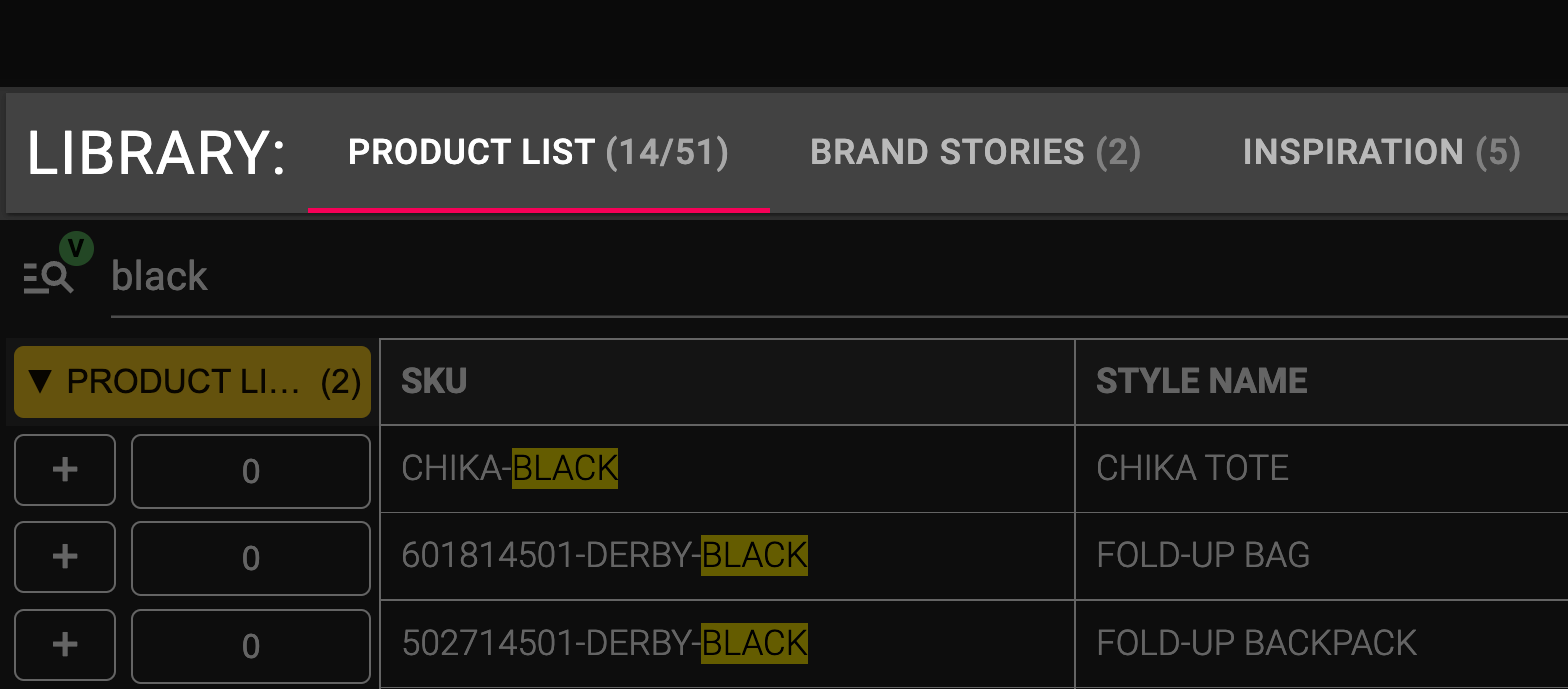Open the advanced search filter icon

click(48, 277)
